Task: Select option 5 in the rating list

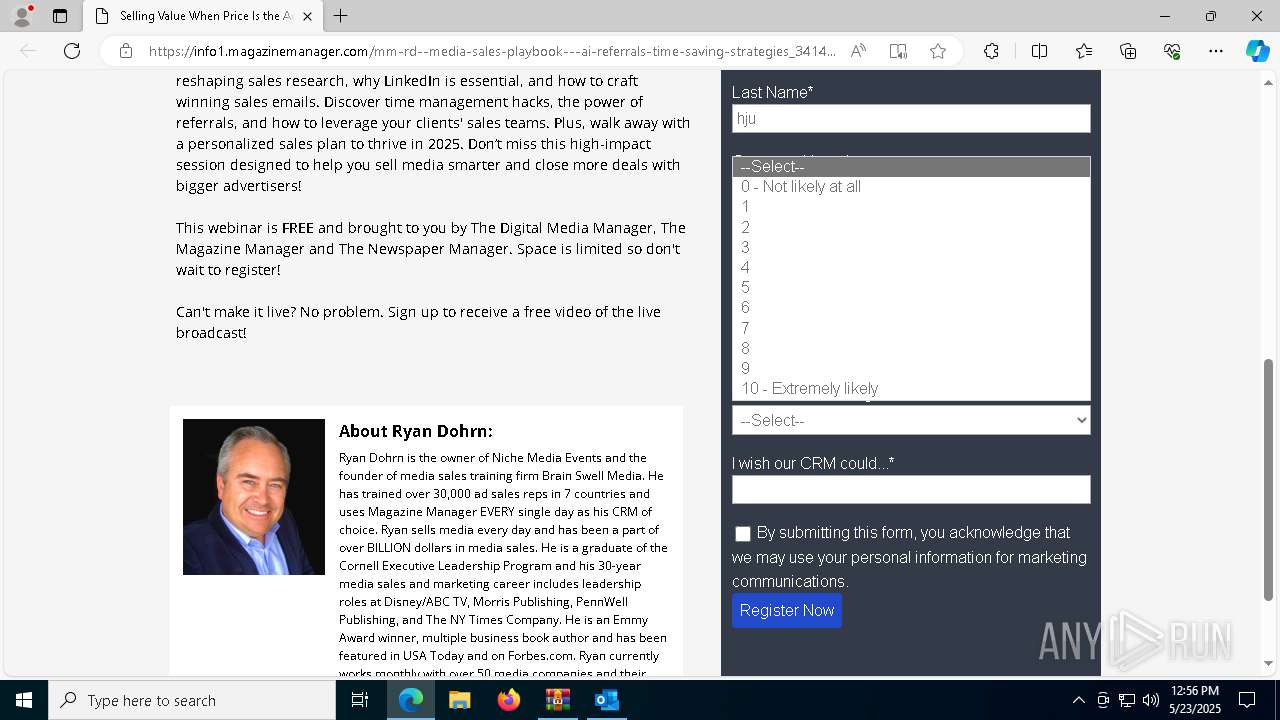Action: [x=911, y=287]
